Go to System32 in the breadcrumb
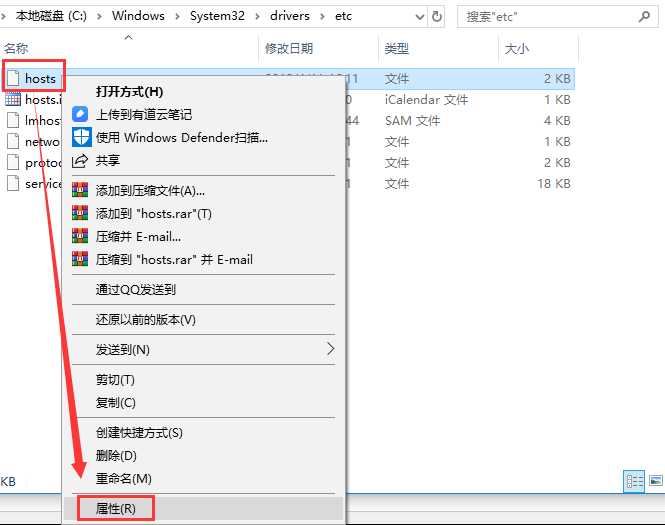 (x=217, y=16)
